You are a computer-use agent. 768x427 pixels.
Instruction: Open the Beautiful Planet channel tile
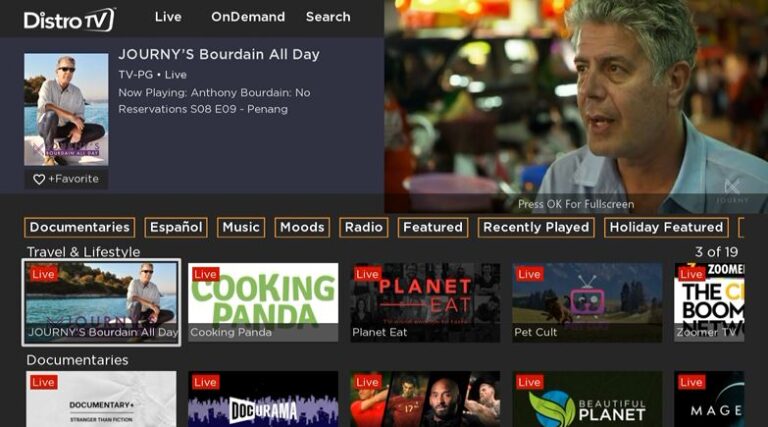587,399
